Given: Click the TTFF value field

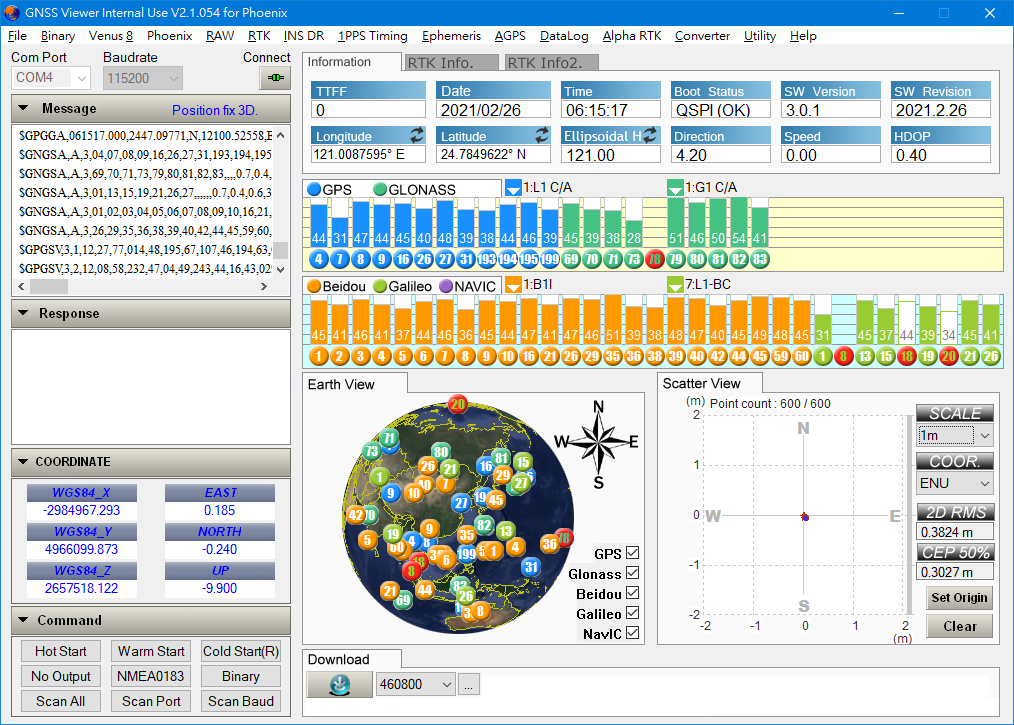Looking at the screenshot, I should 369,110.
